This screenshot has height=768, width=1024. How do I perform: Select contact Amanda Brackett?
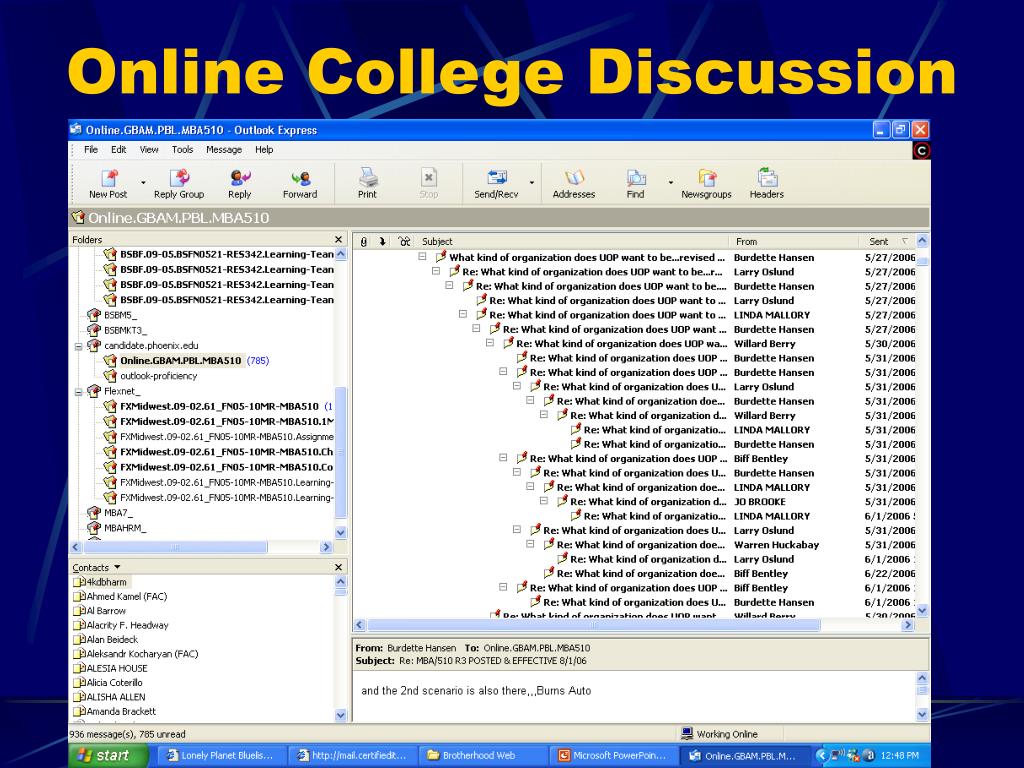click(121, 711)
